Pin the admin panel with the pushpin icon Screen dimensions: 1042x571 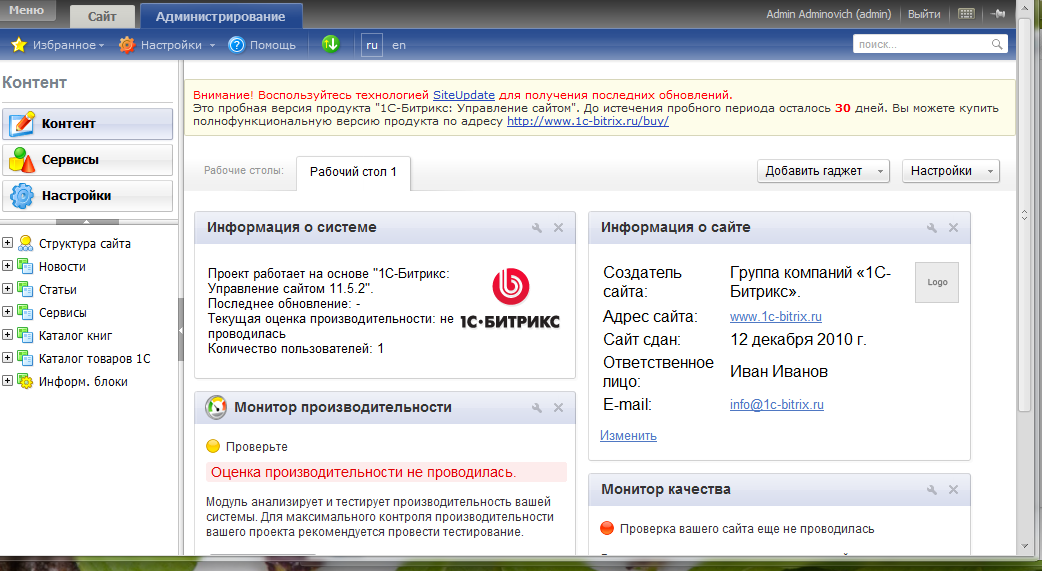pos(997,14)
